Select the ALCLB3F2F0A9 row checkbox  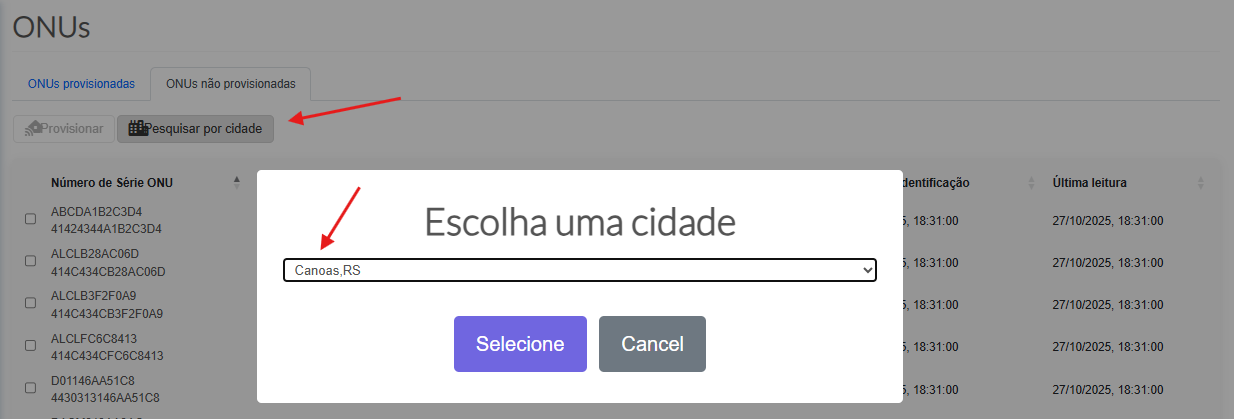point(30,304)
